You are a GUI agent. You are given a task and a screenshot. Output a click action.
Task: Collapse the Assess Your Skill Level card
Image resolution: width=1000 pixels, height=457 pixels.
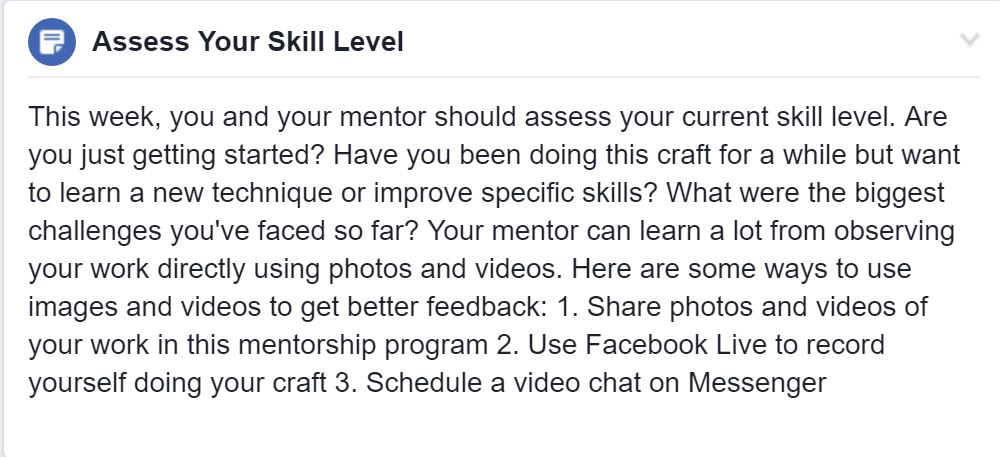pyautogui.click(x=969, y=41)
